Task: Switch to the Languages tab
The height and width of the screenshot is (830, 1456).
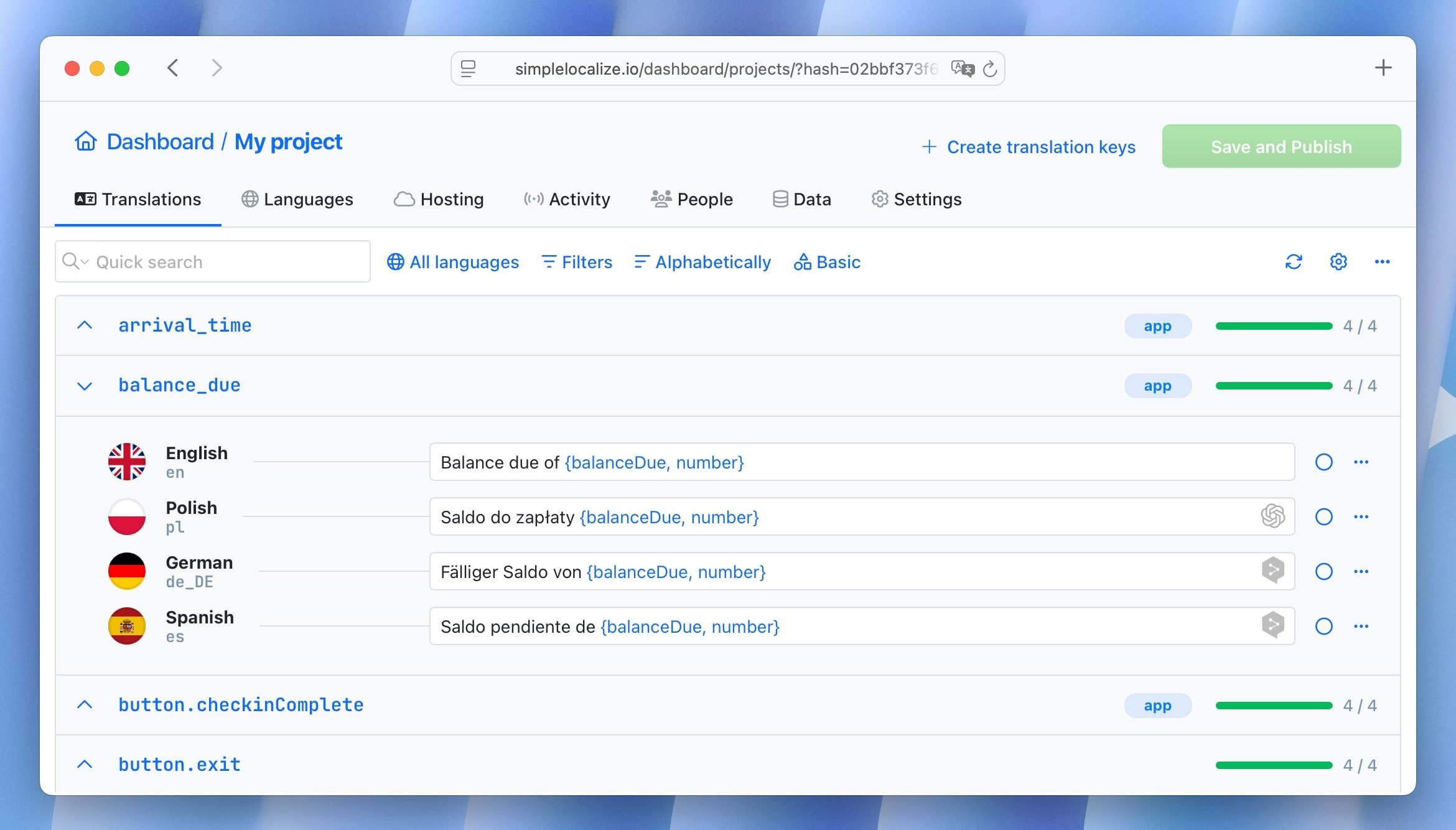Action: tap(297, 199)
